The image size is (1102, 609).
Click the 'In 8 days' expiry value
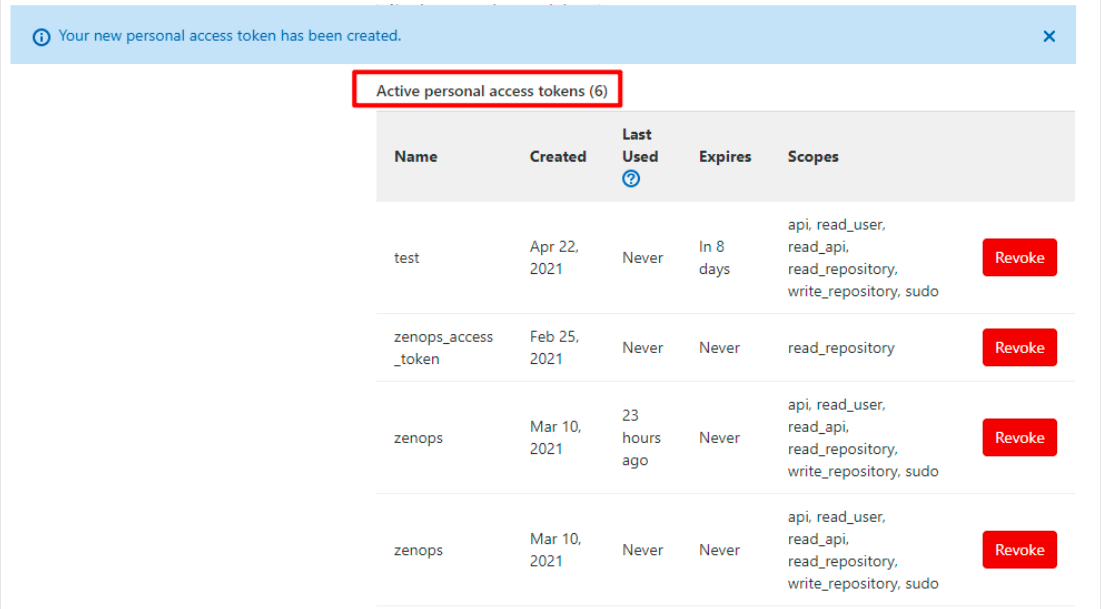point(714,257)
